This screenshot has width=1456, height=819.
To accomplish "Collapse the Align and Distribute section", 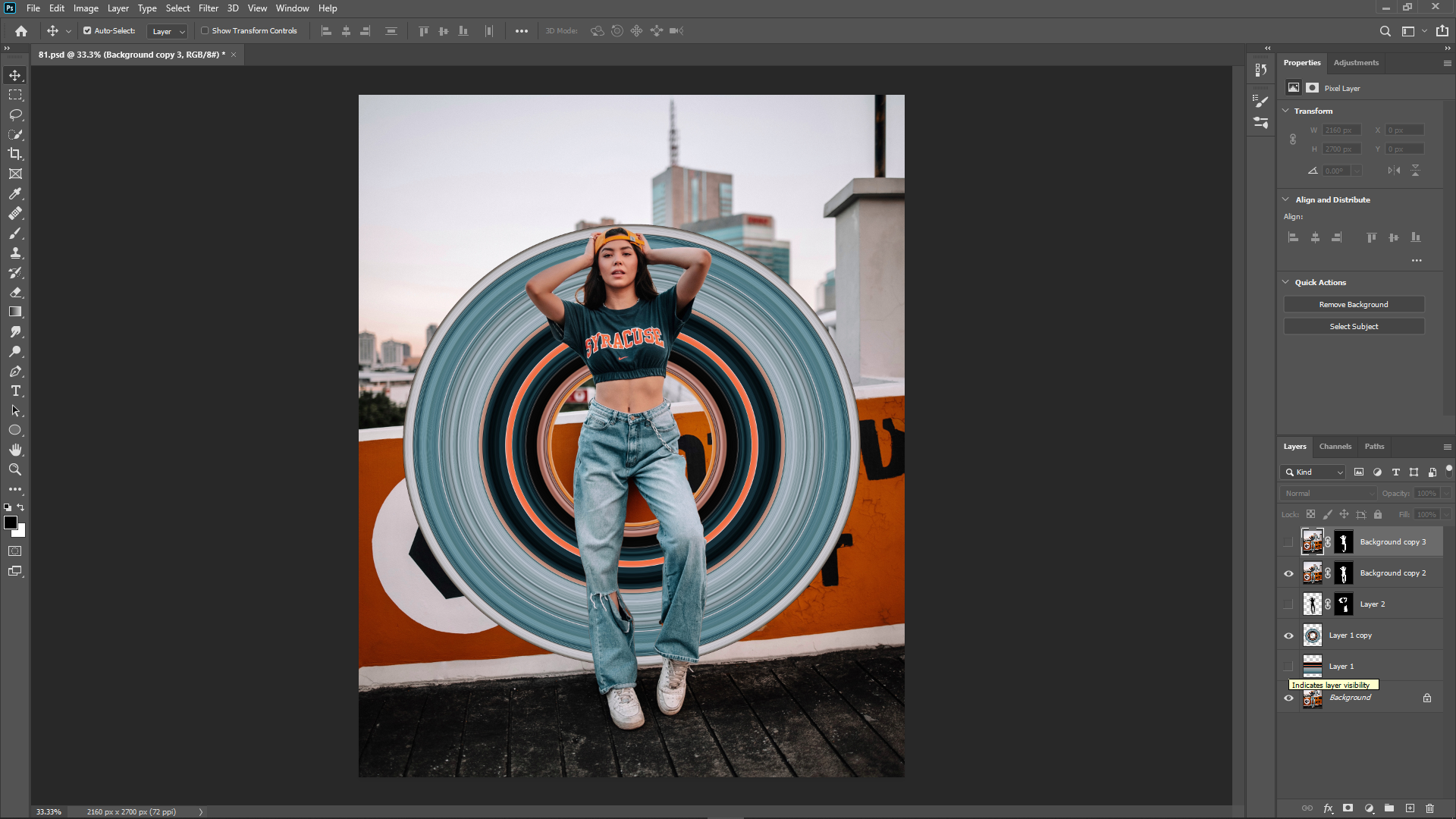I will point(1285,199).
